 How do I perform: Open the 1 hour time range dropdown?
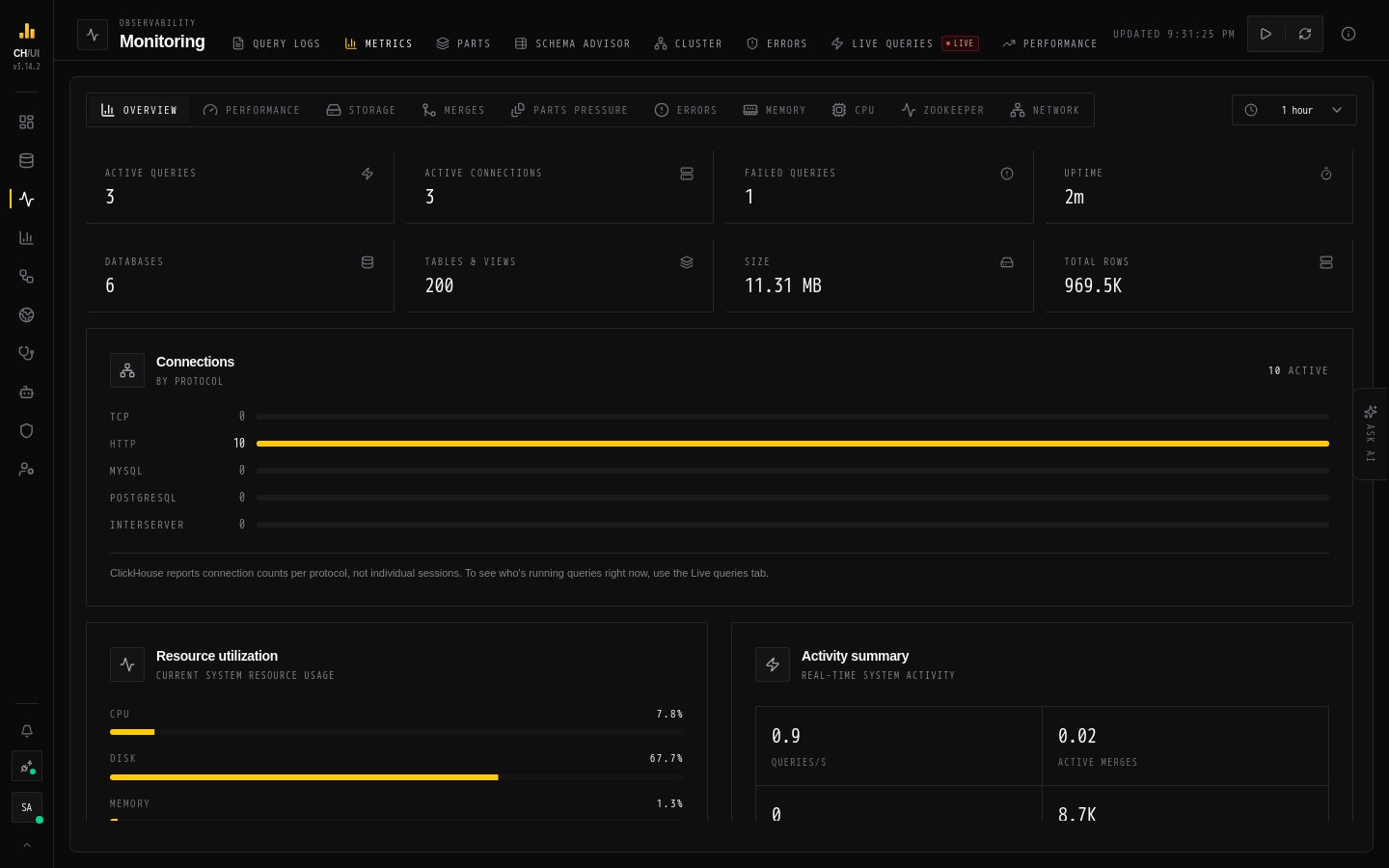click(x=1294, y=110)
